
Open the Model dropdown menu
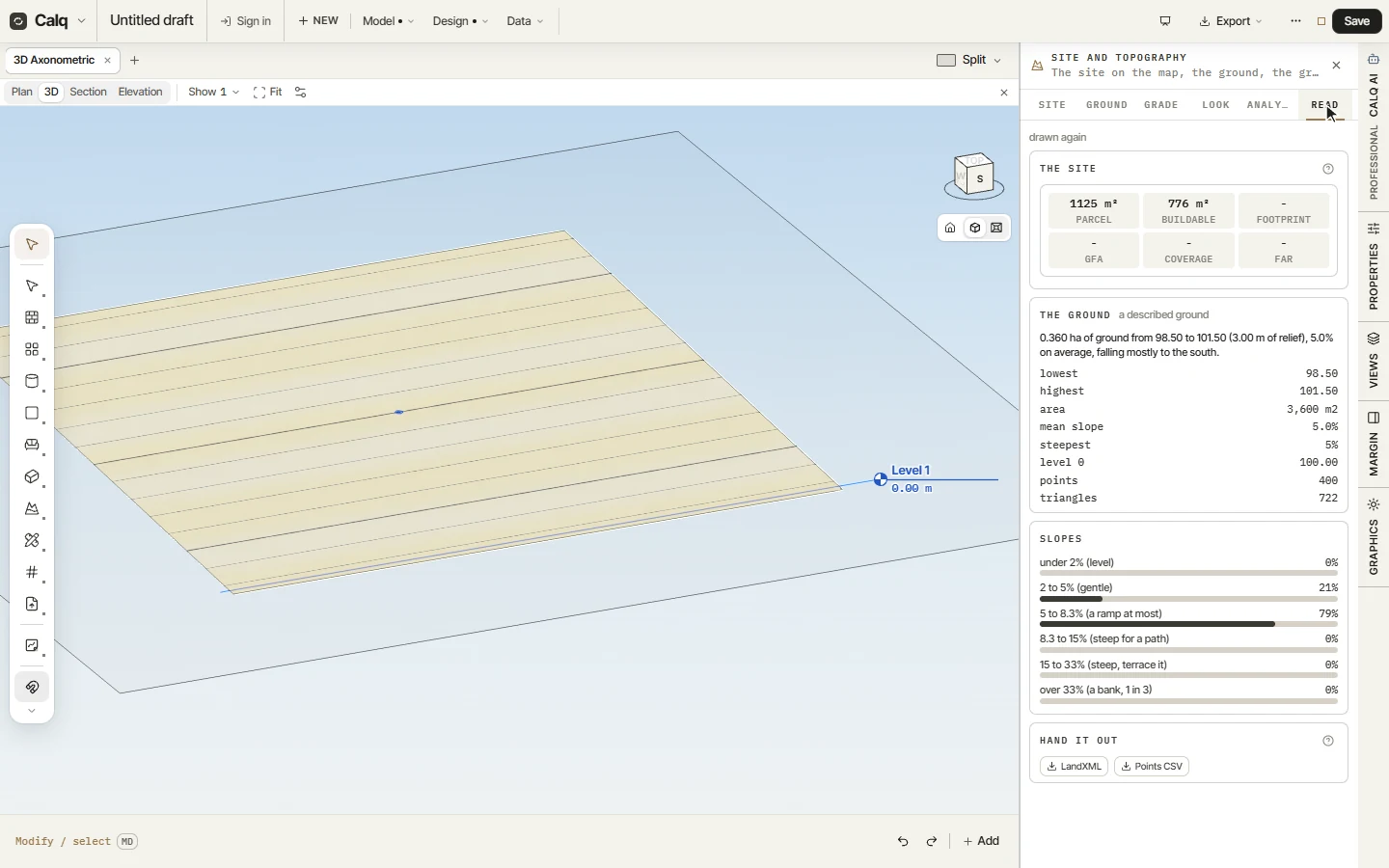pyautogui.click(x=389, y=21)
